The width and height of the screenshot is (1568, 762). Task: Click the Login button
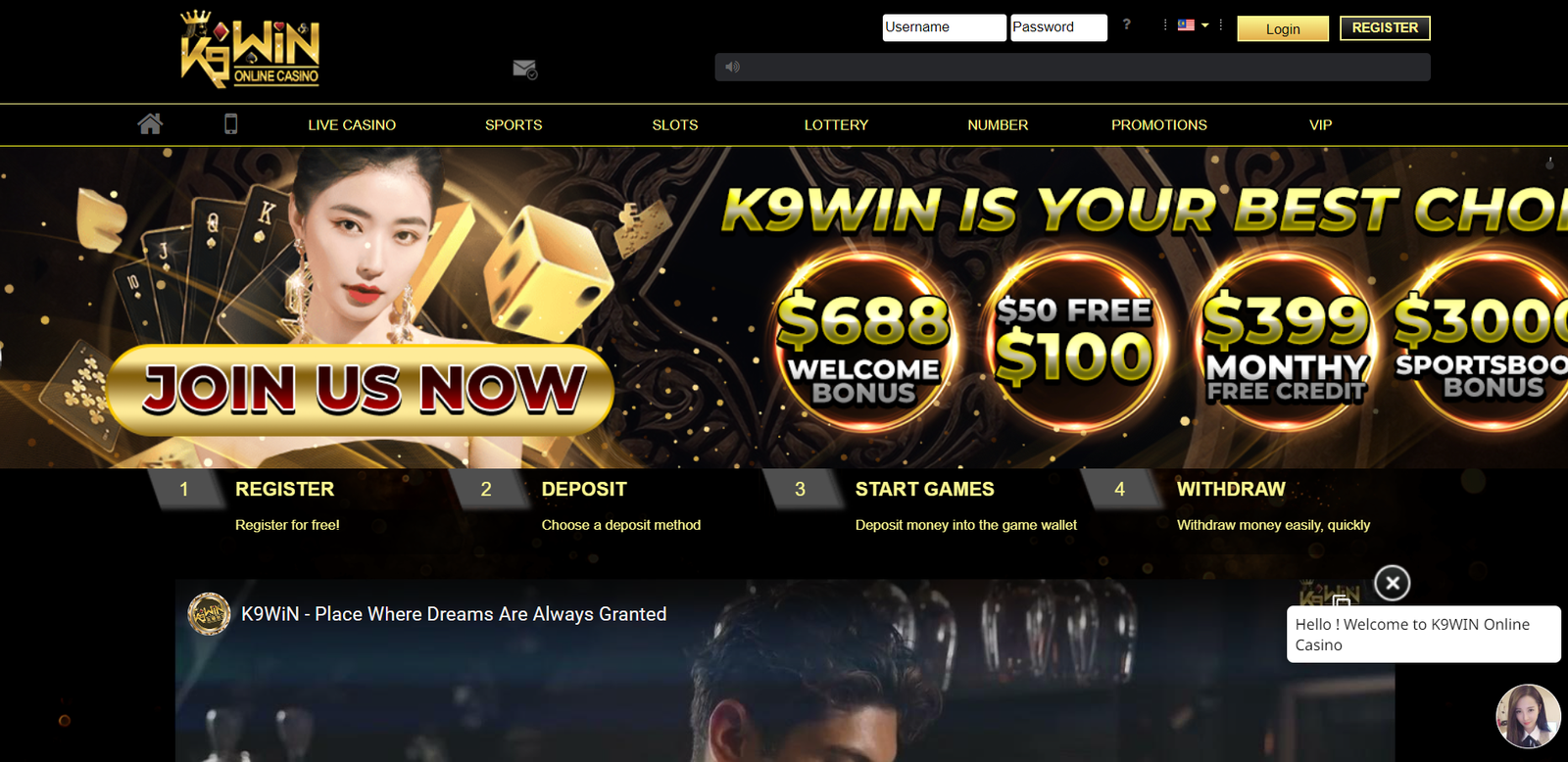(x=1283, y=28)
